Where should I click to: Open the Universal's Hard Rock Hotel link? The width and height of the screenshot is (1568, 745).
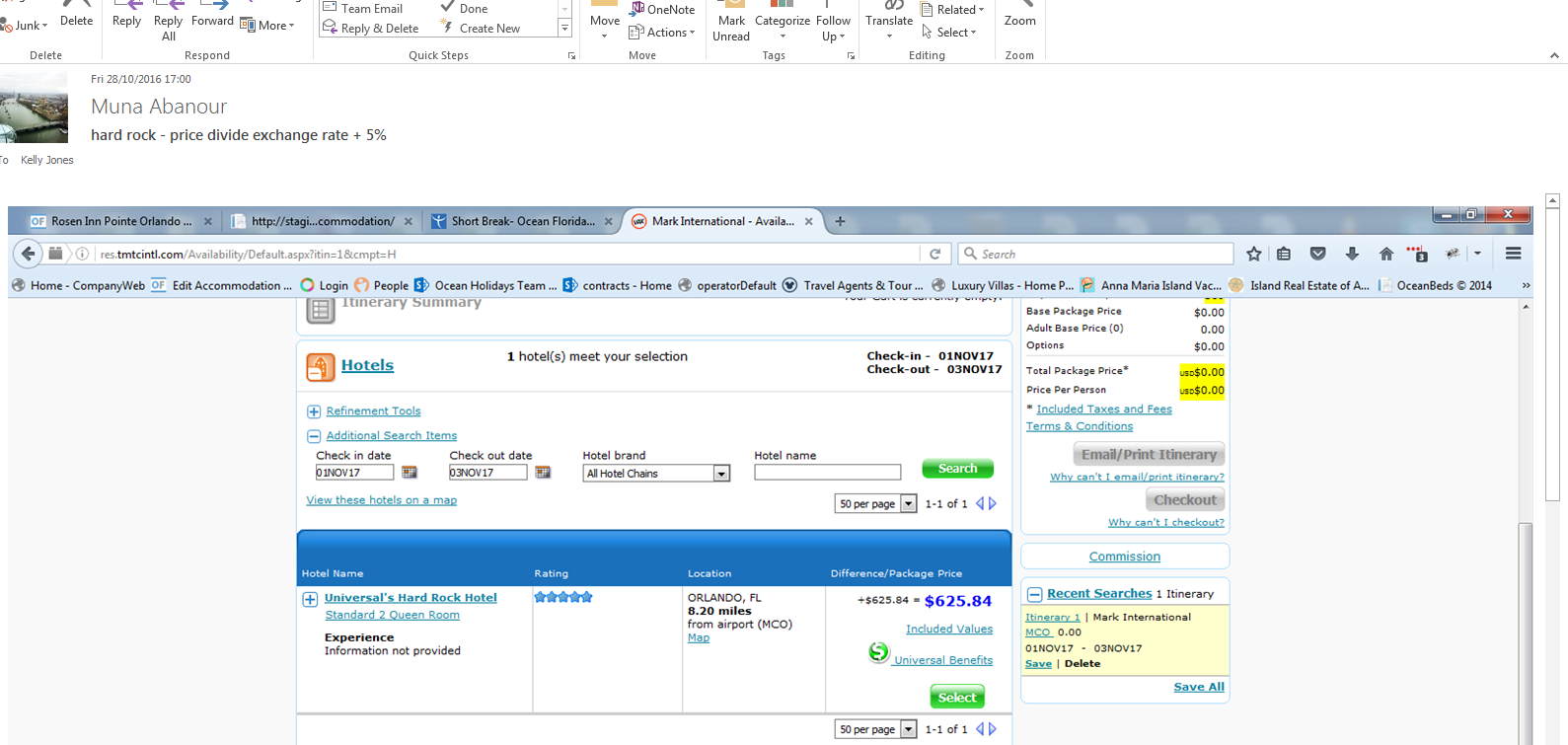coord(411,598)
